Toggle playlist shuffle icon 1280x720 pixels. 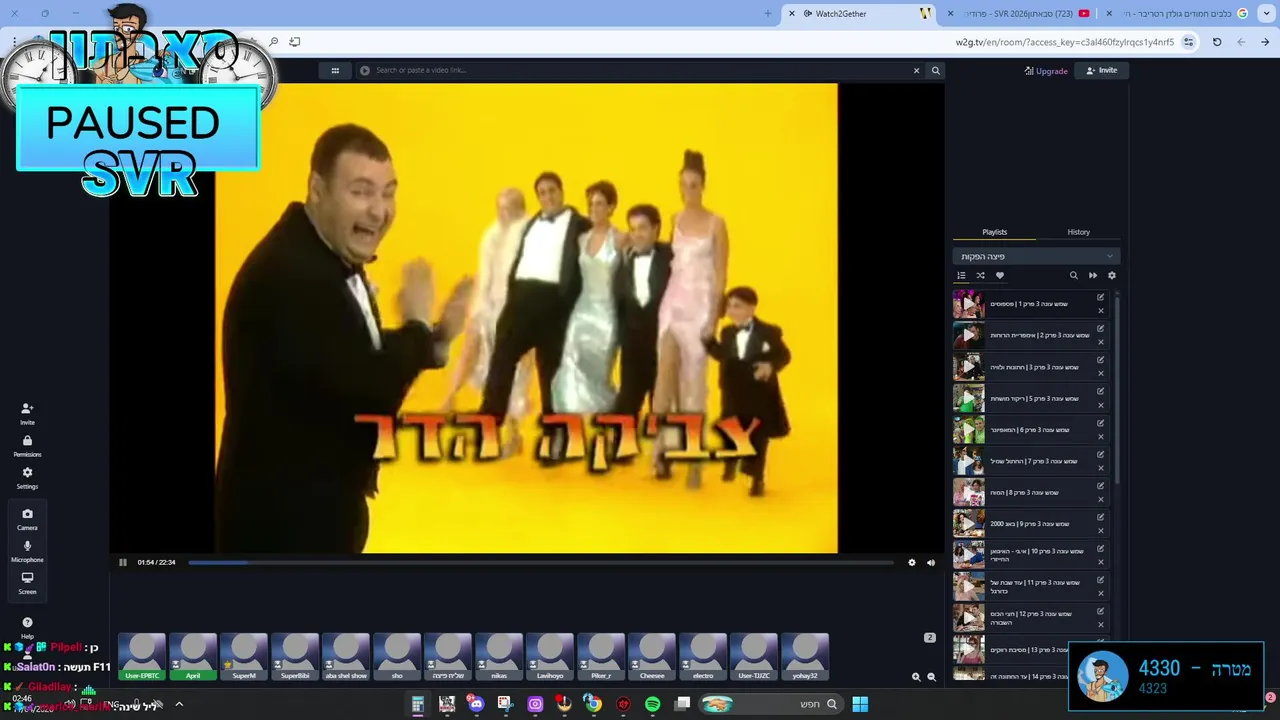click(980, 275)
